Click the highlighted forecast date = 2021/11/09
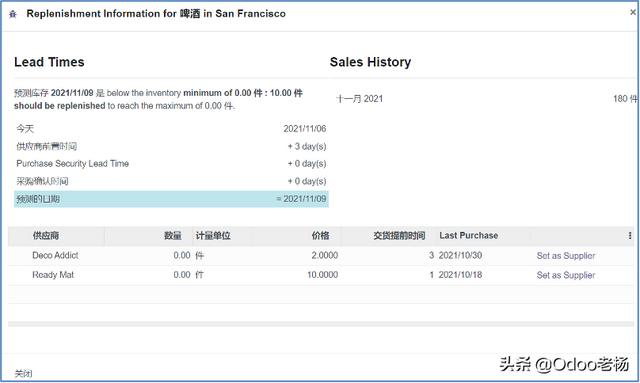Viewport: 640px width, 383px height. (301, 199)
